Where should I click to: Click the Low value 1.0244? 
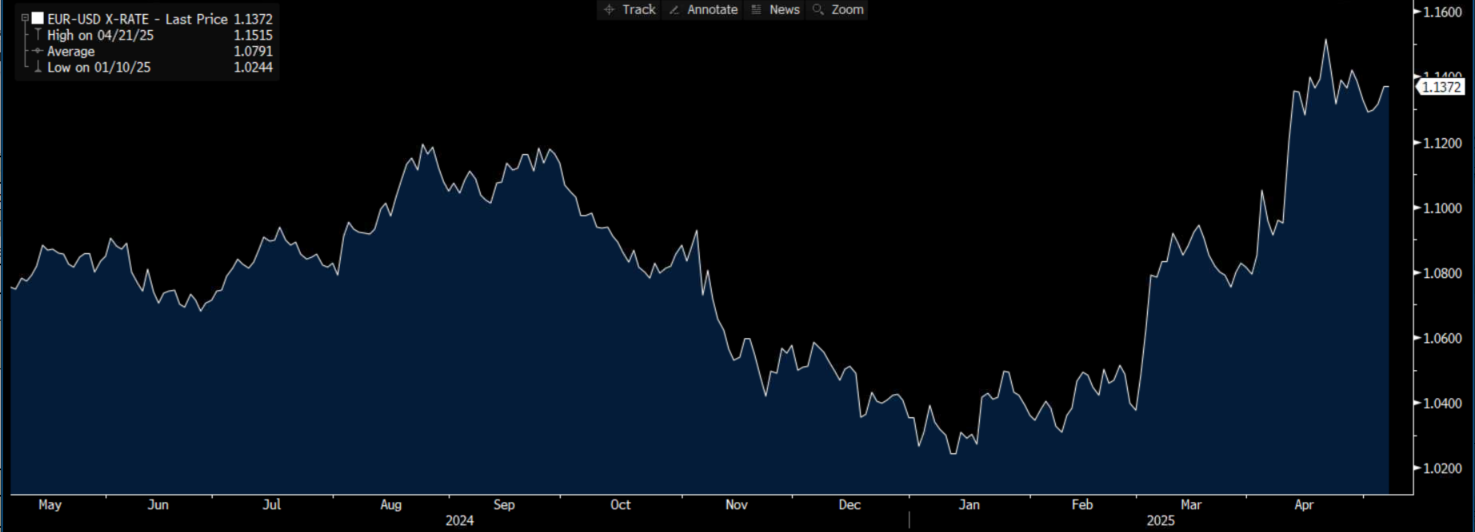(254, 67)
